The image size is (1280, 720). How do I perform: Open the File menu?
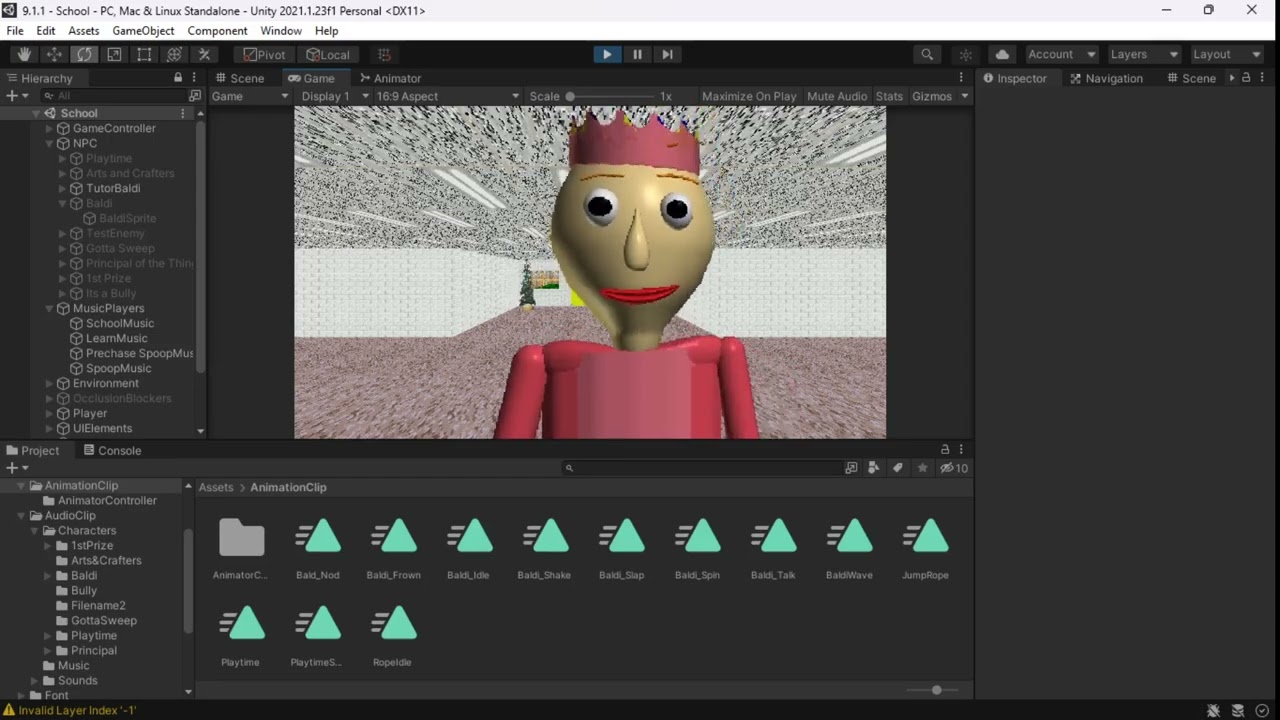click(x=15, y=31)
